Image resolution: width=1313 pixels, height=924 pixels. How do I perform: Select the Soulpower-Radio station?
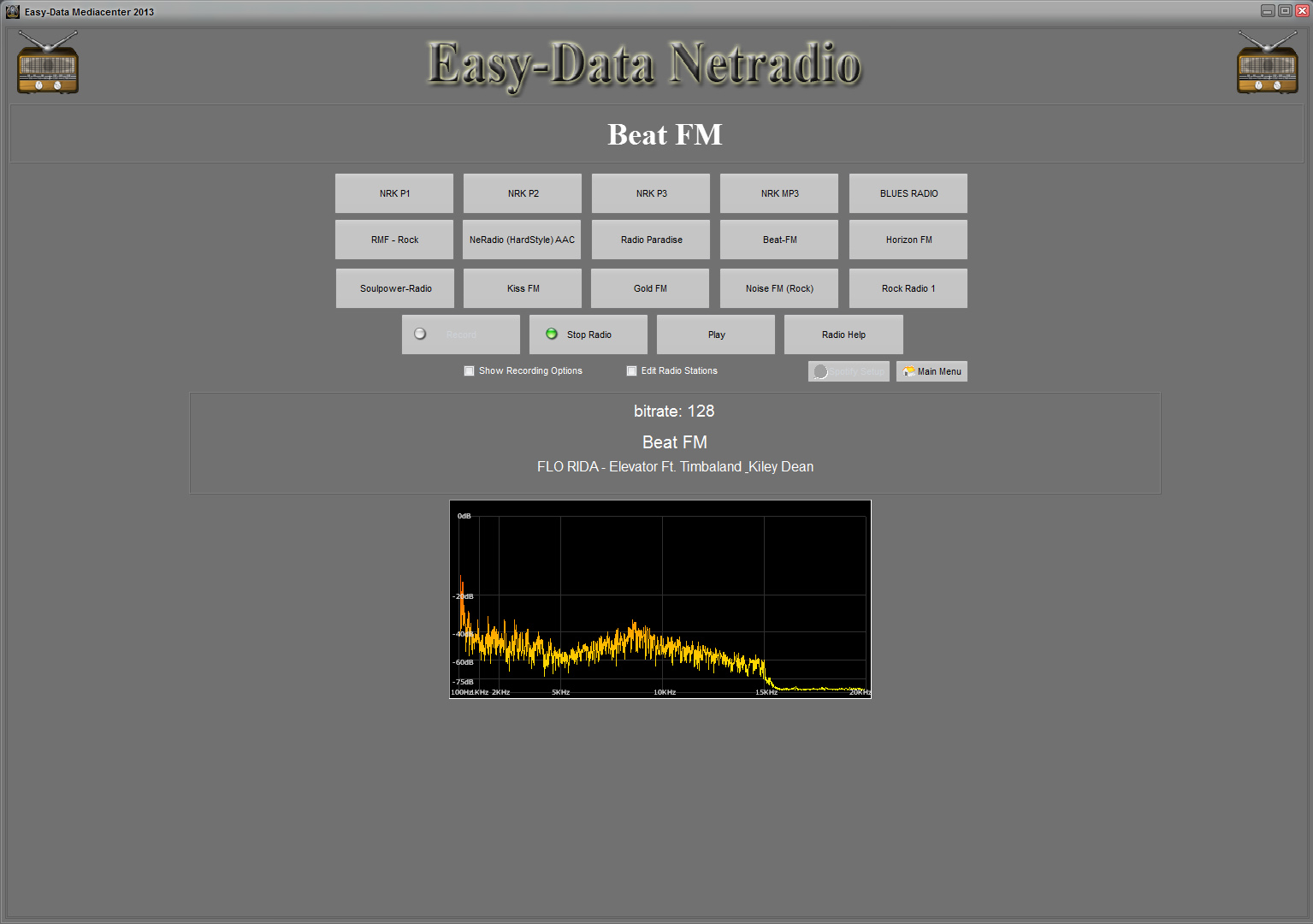(395, 288)
